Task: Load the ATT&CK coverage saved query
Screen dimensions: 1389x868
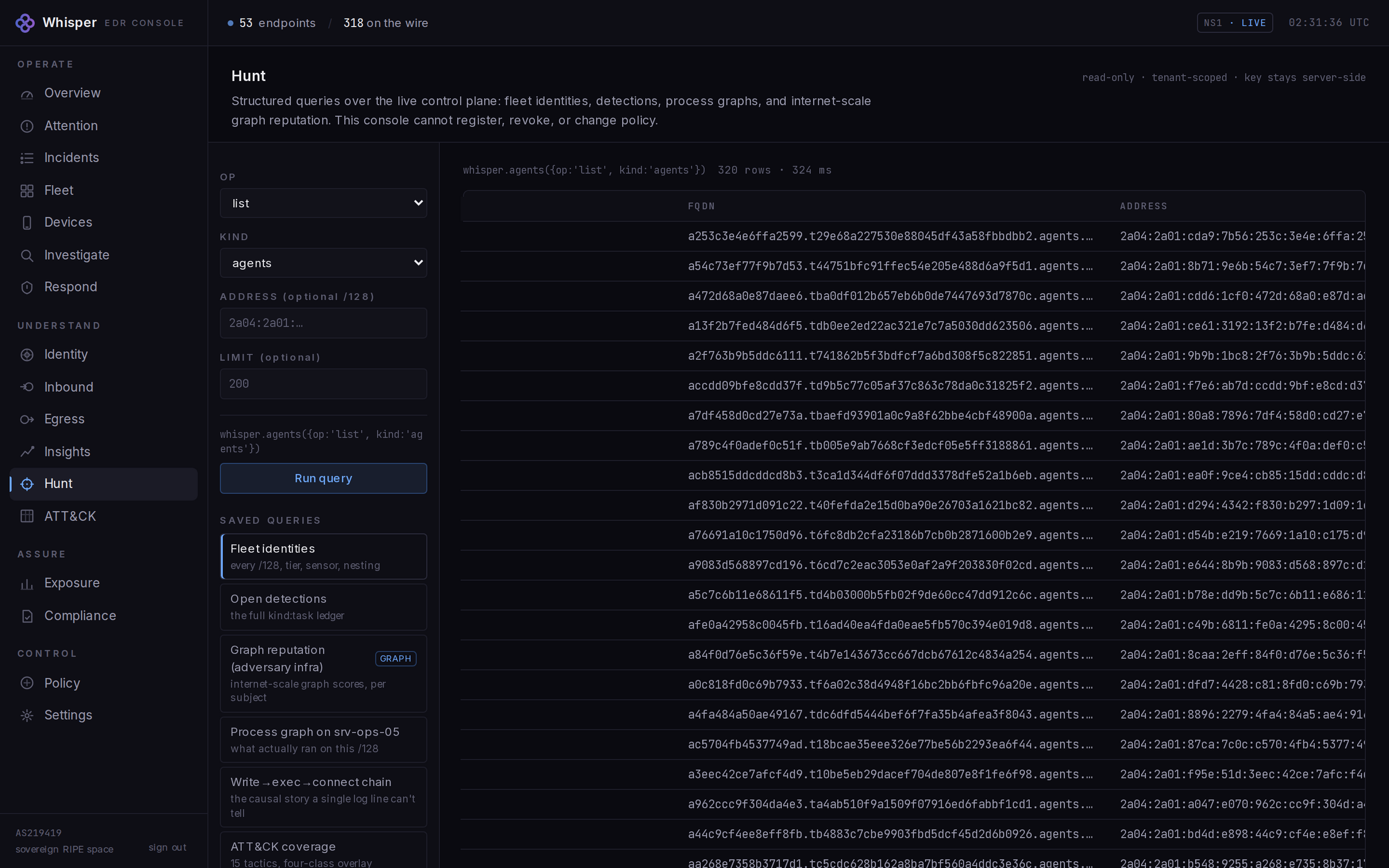Action: [x=324, y=851]
